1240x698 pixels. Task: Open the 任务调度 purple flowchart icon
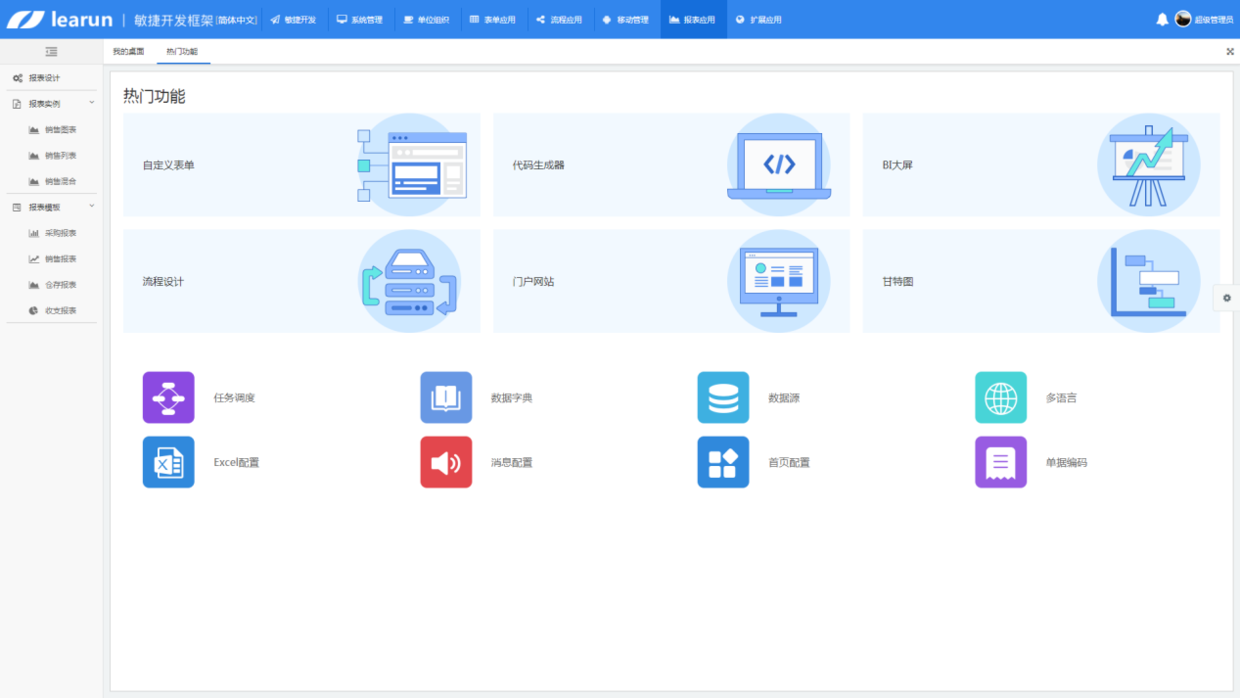tap(168, 398)
